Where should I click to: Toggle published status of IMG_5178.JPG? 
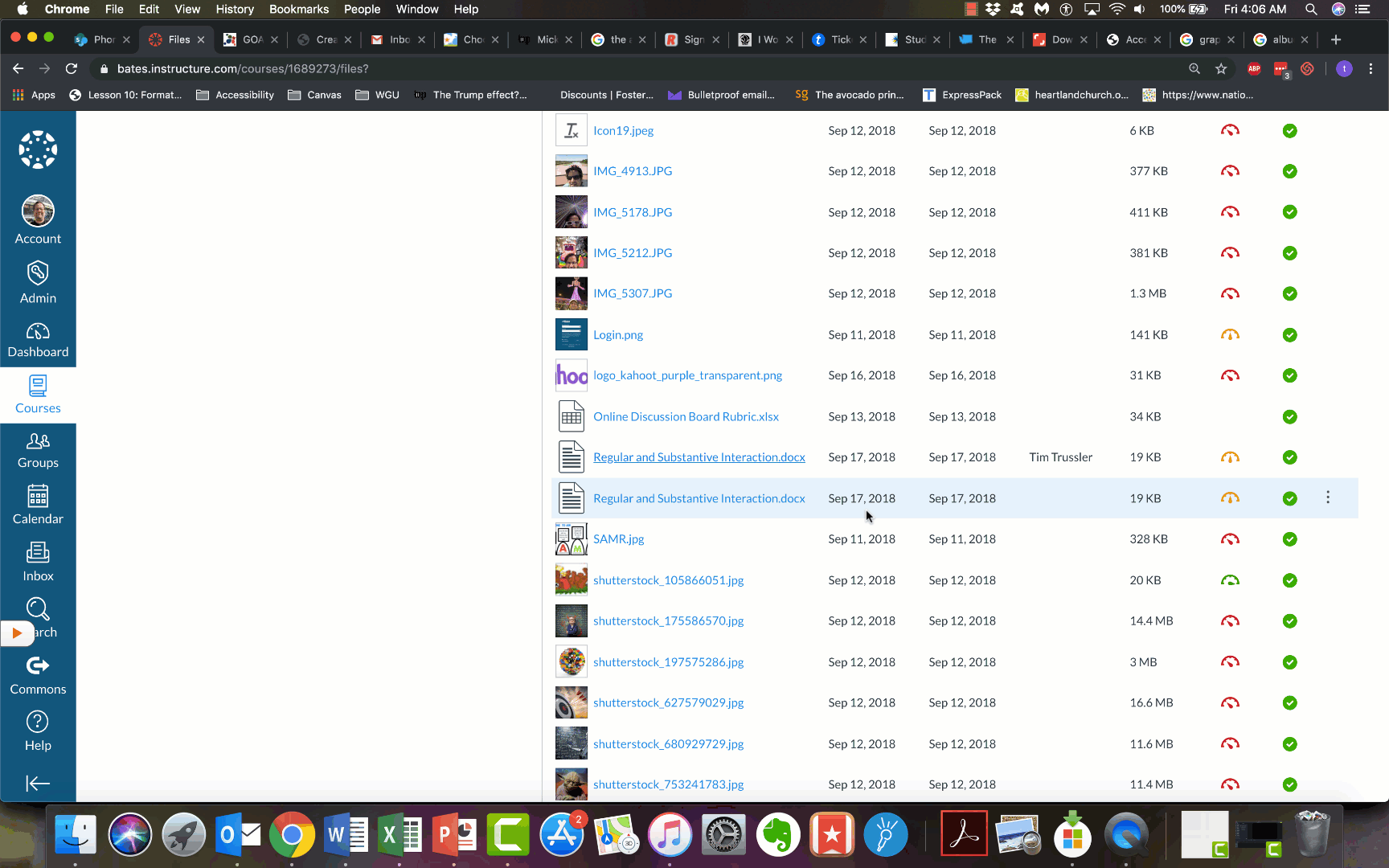(1290, 212)
